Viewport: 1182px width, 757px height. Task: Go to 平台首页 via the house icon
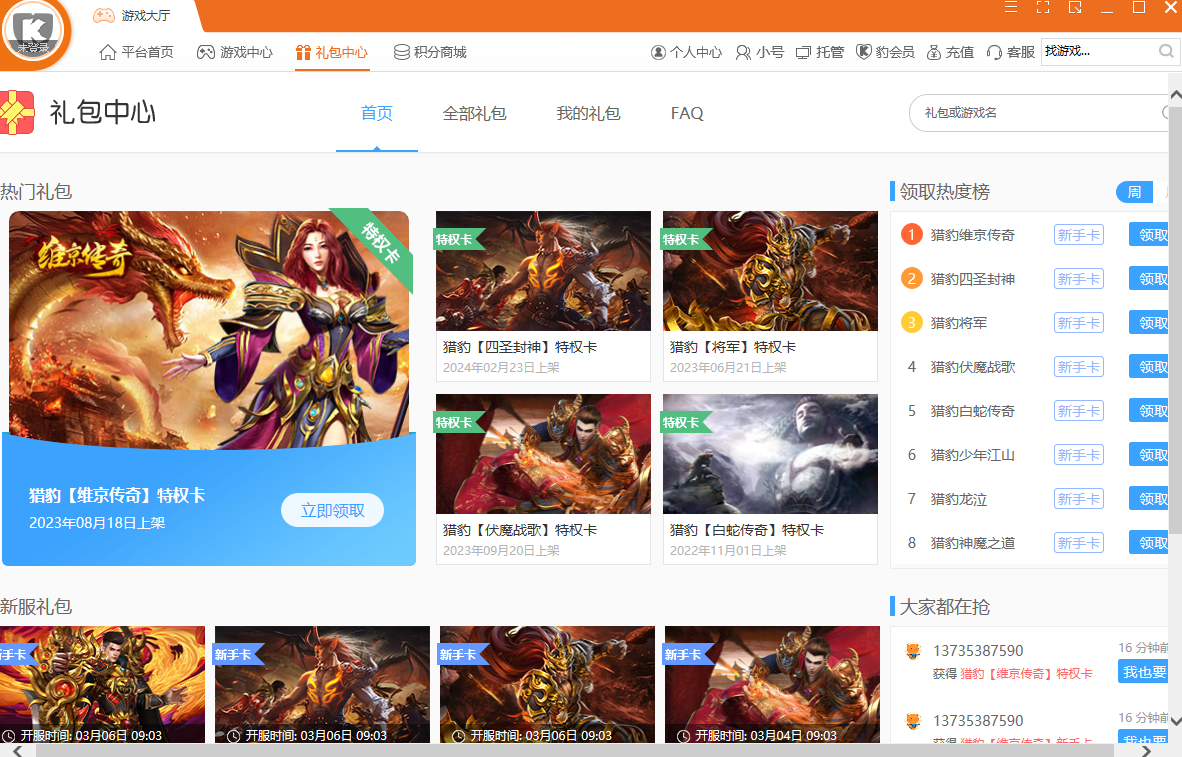point(108,52)
